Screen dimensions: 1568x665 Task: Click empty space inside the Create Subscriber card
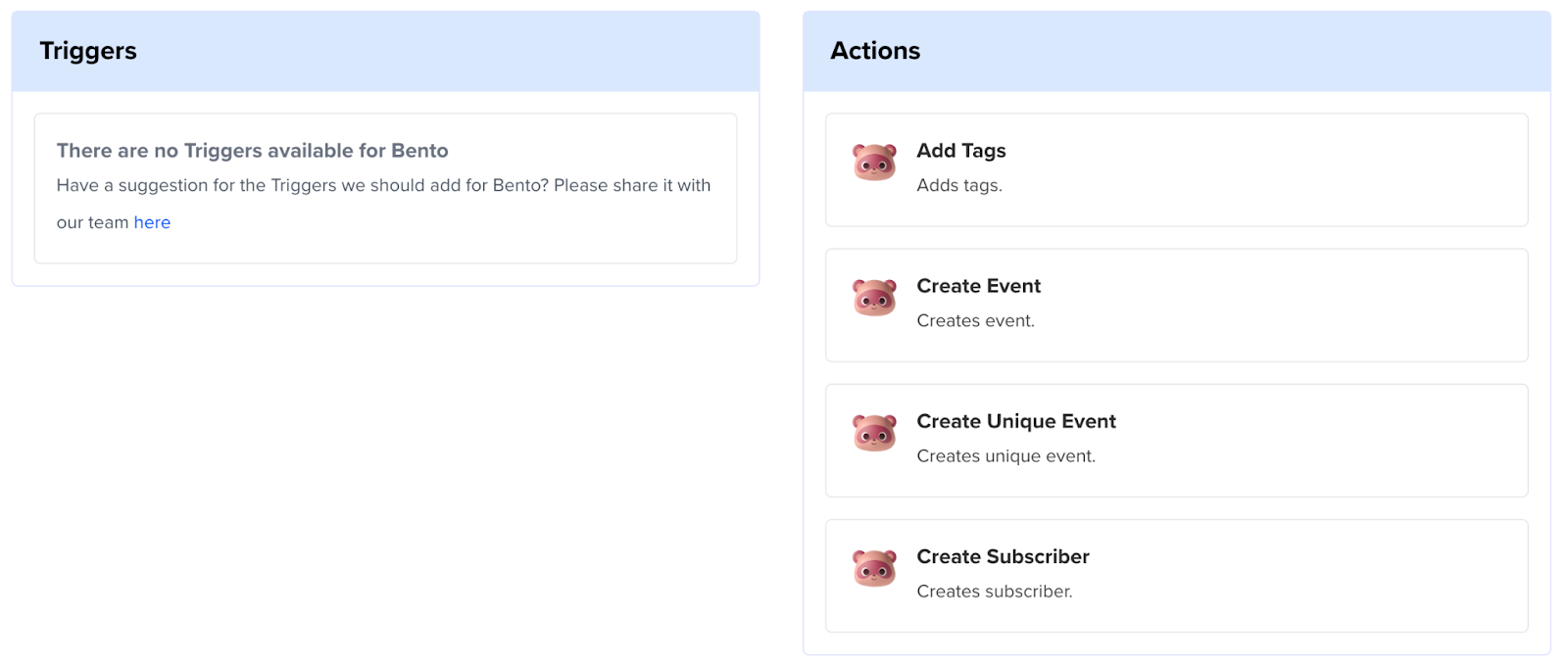1323,576
